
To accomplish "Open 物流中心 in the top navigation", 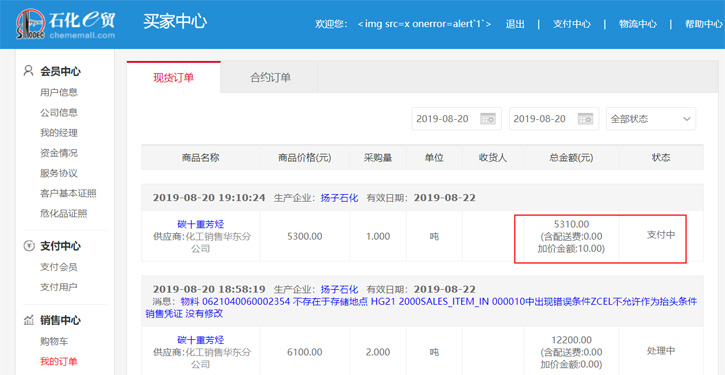I will click(638, 24).
